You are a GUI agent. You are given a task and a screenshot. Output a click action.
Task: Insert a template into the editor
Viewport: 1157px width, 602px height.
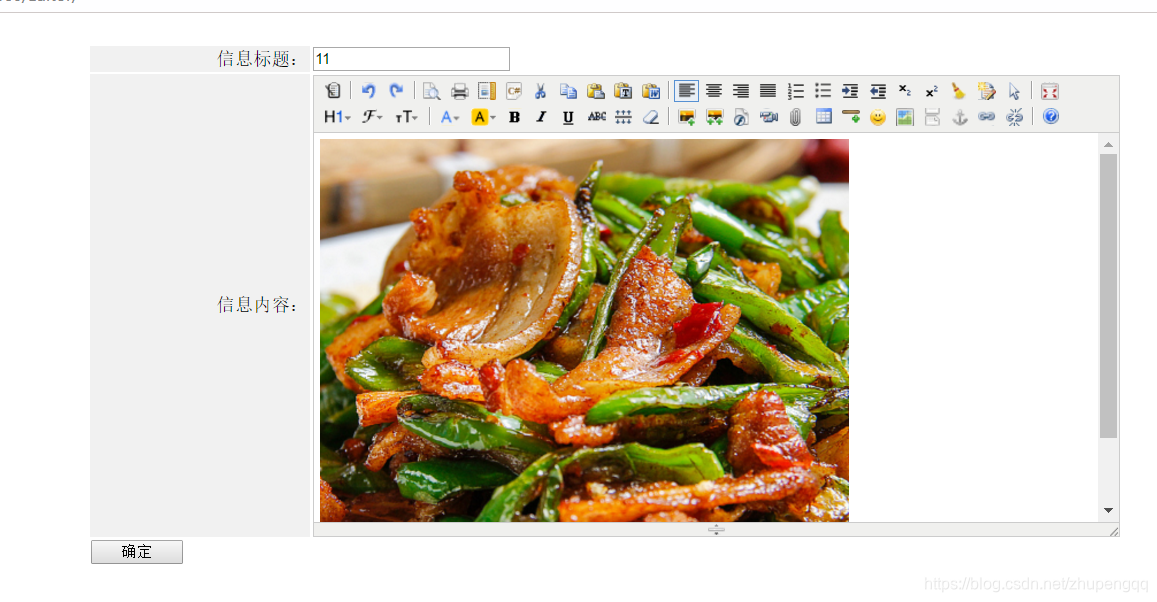(x=487, y=91)
